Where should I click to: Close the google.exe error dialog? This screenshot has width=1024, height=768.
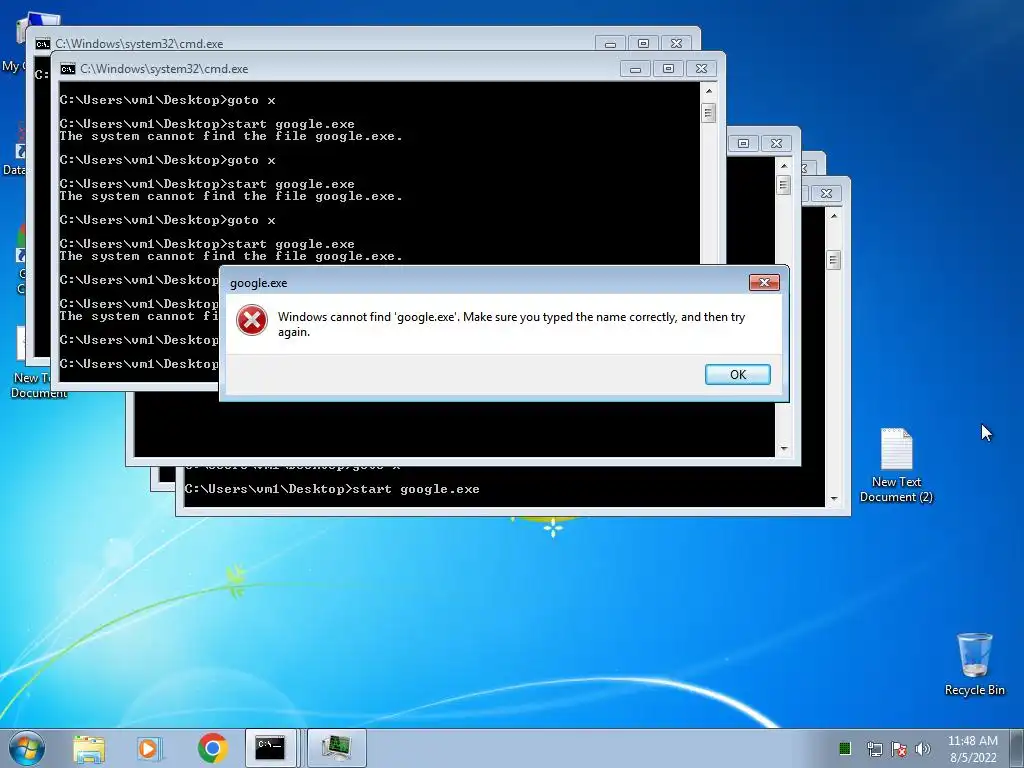tap(763, 282)
